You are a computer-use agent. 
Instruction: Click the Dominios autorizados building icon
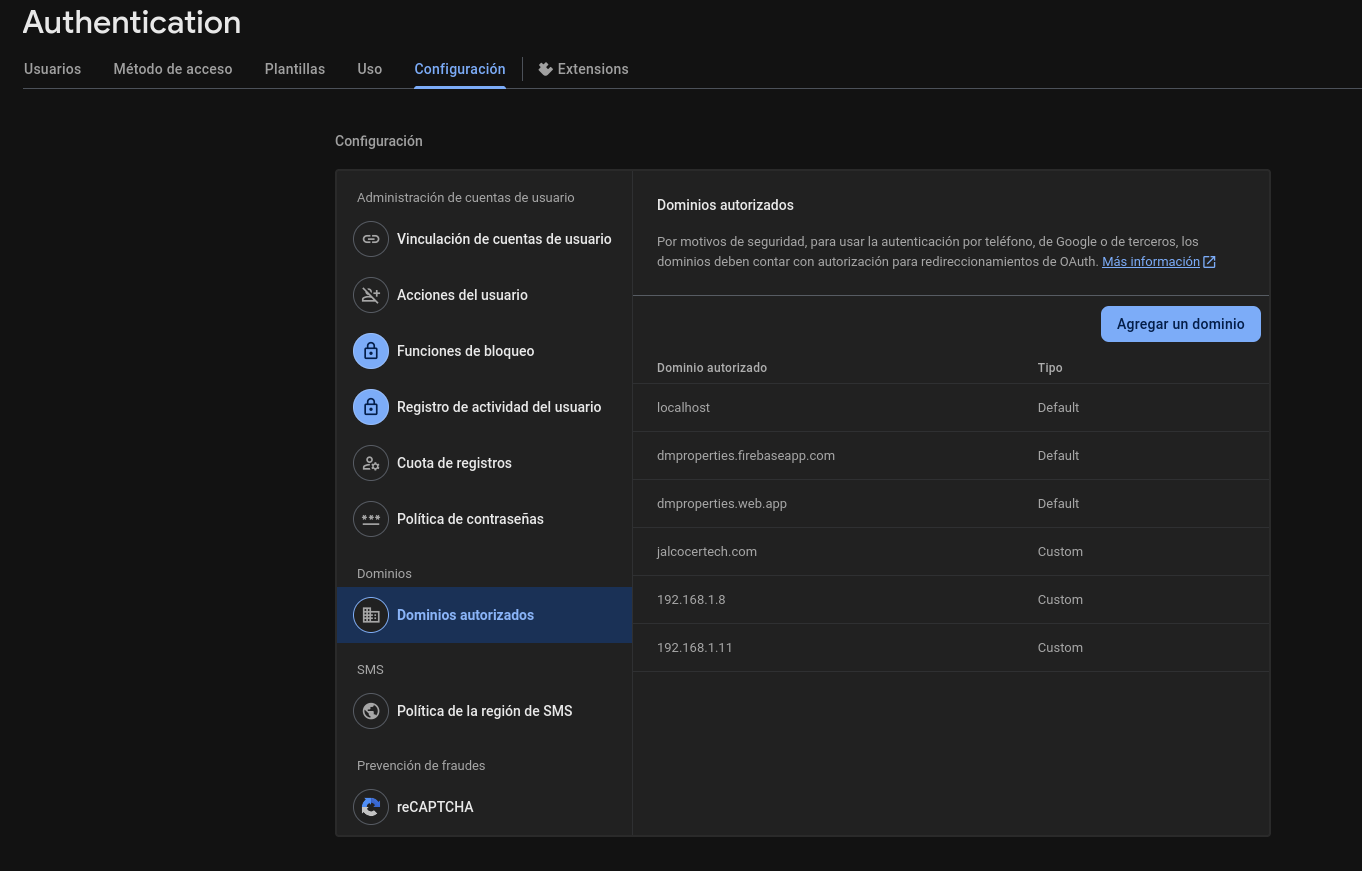point(371,615)
